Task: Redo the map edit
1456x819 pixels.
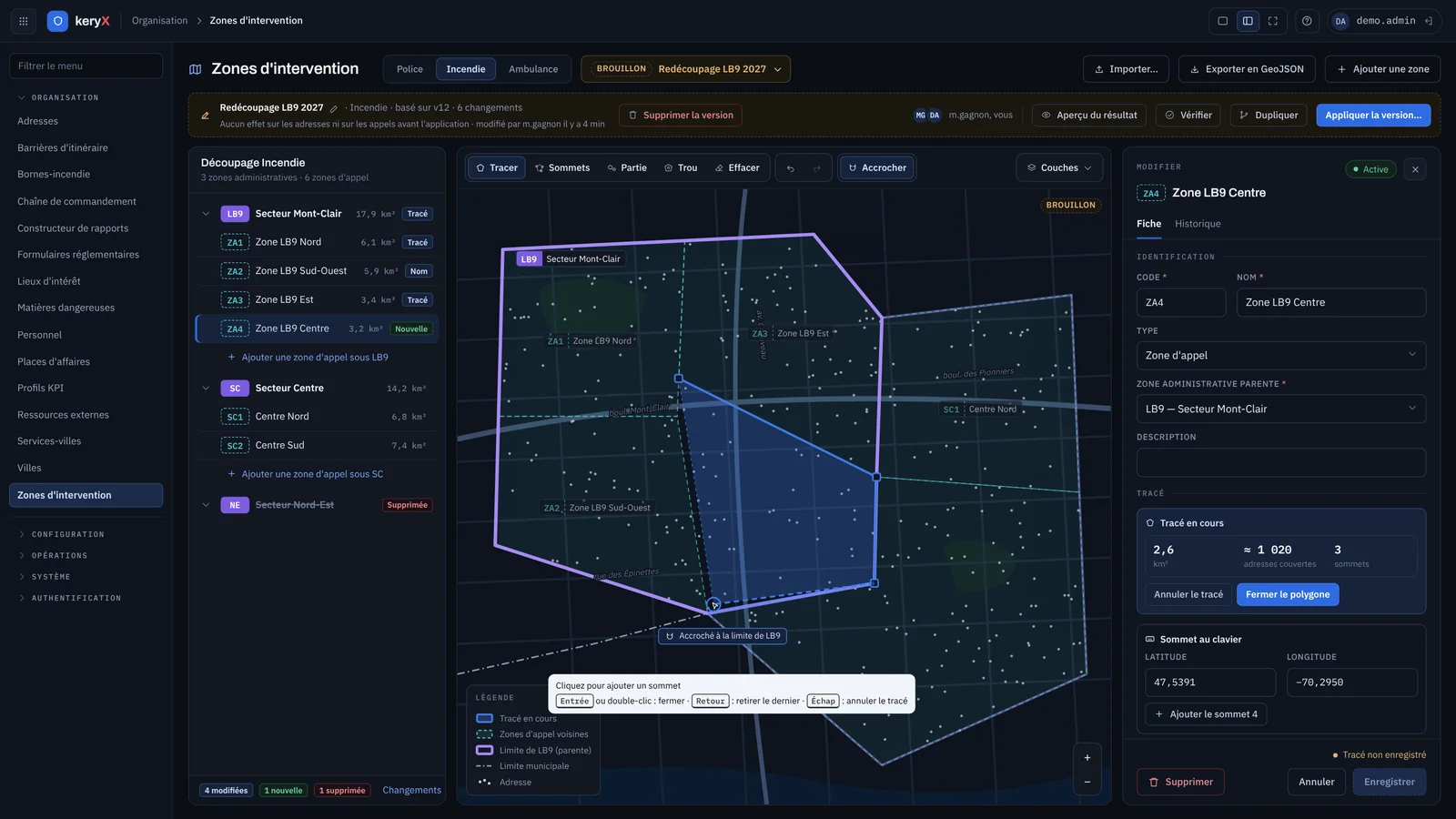Action: point(817,168)
